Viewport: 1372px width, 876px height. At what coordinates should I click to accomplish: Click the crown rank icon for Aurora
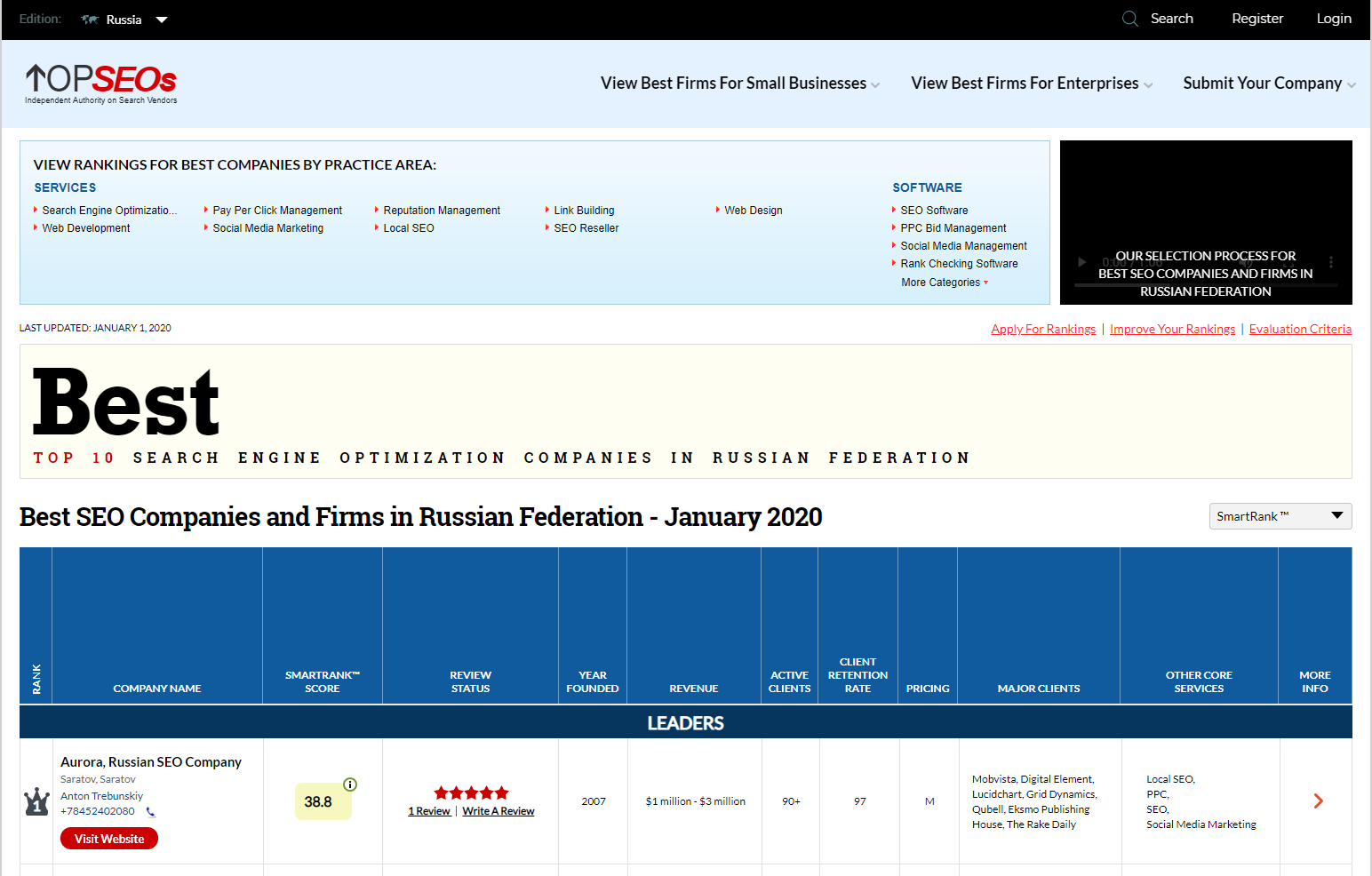(36, 801)
